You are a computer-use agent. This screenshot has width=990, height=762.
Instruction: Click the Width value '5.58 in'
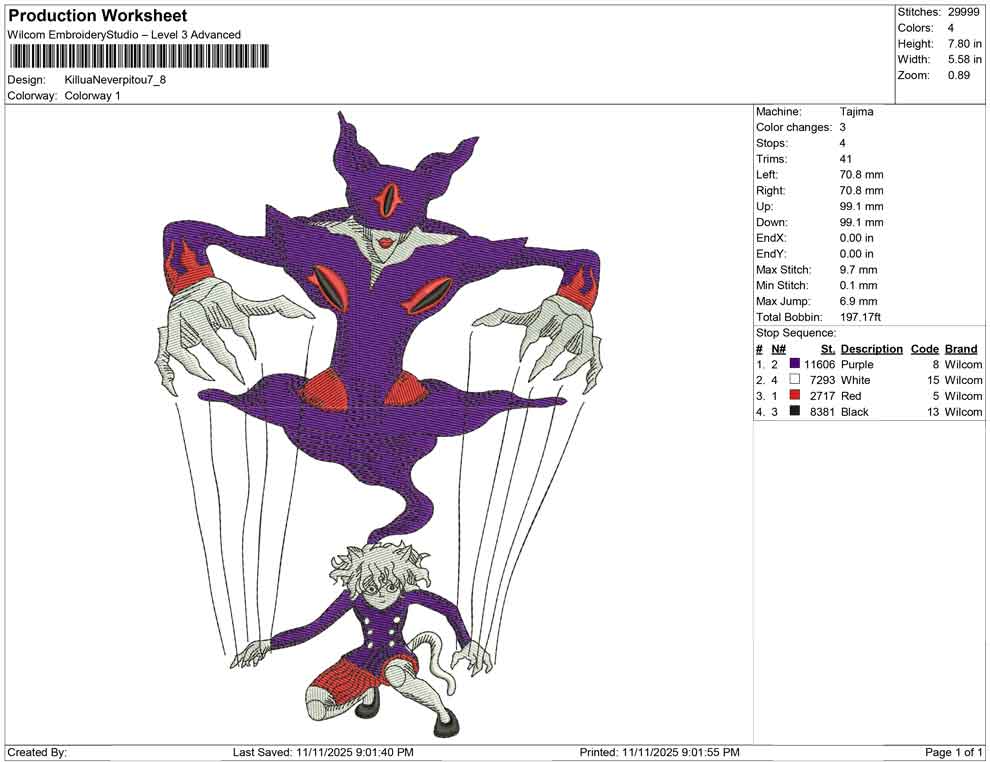click(x=965, y=59)
